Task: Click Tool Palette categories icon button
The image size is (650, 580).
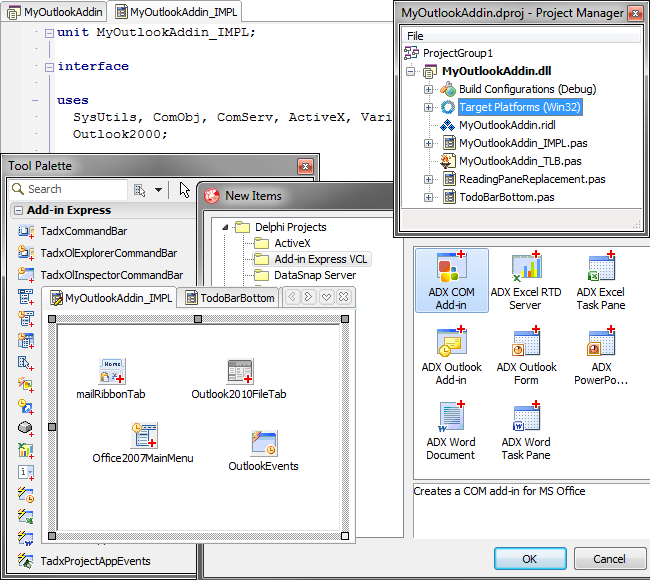Action: pos(140,190)
